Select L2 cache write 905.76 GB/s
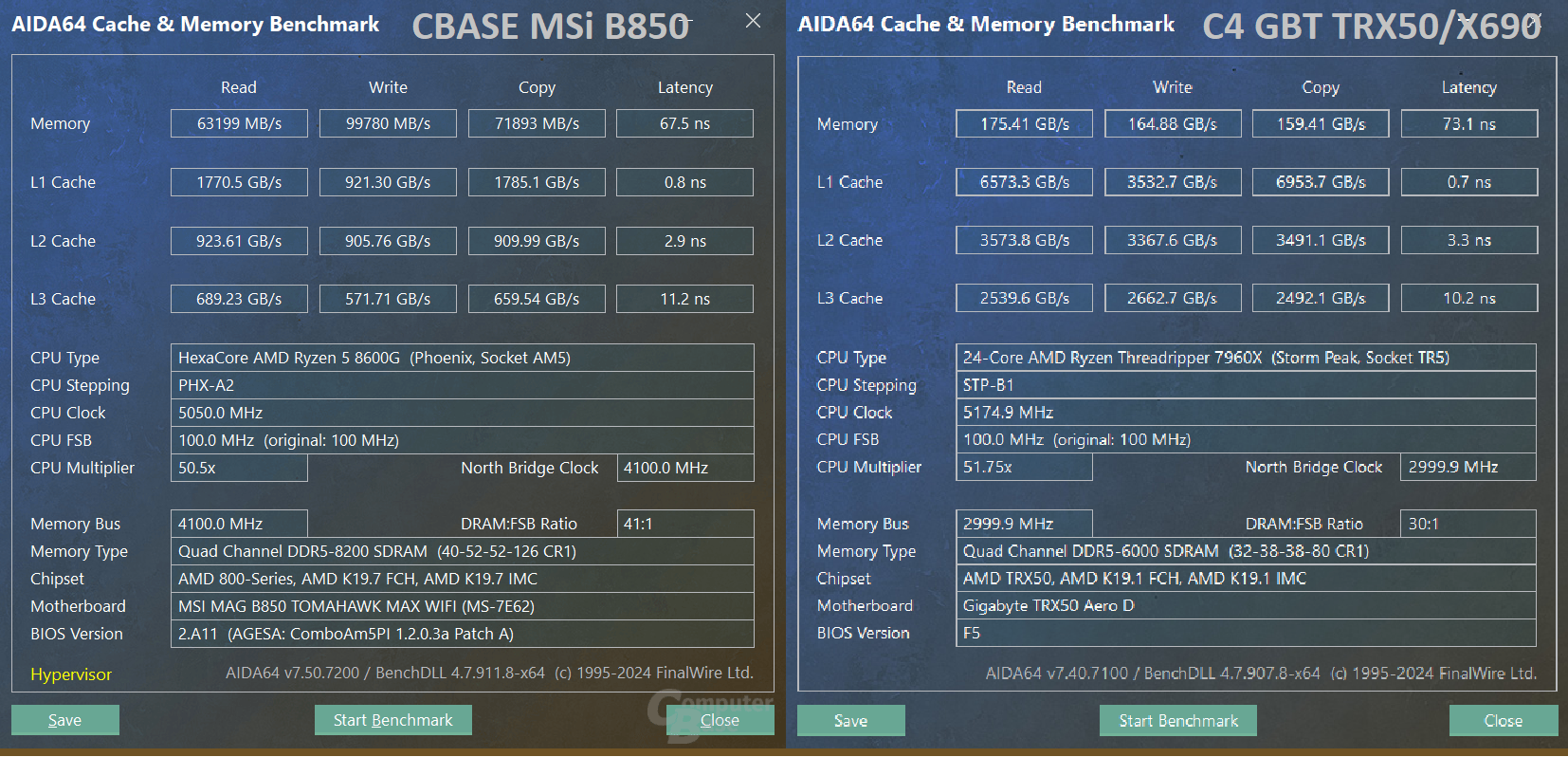1568x757 pixels. [388, 241]
